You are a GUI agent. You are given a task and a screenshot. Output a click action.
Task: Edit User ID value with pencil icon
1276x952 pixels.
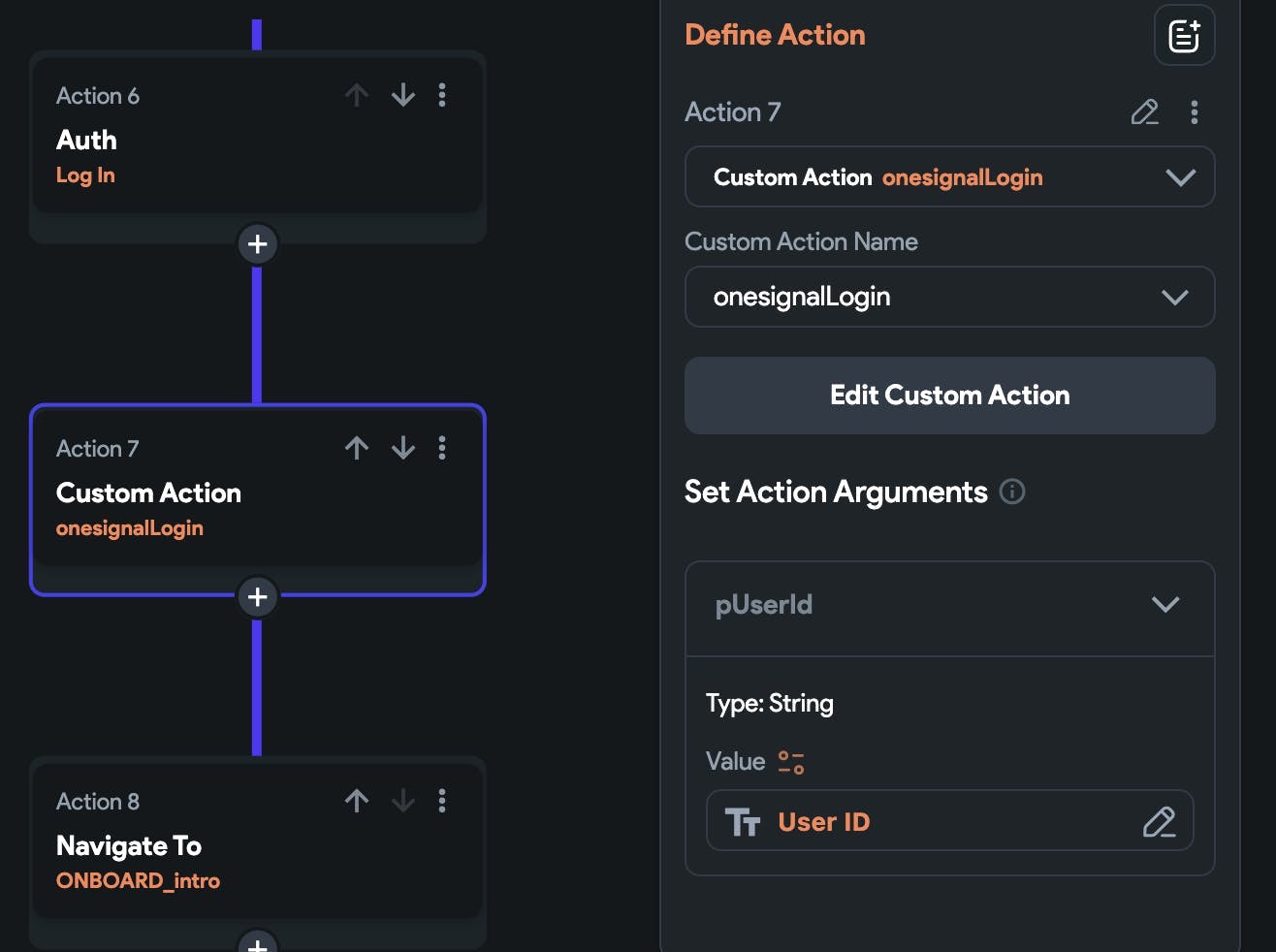point(1159,822)
